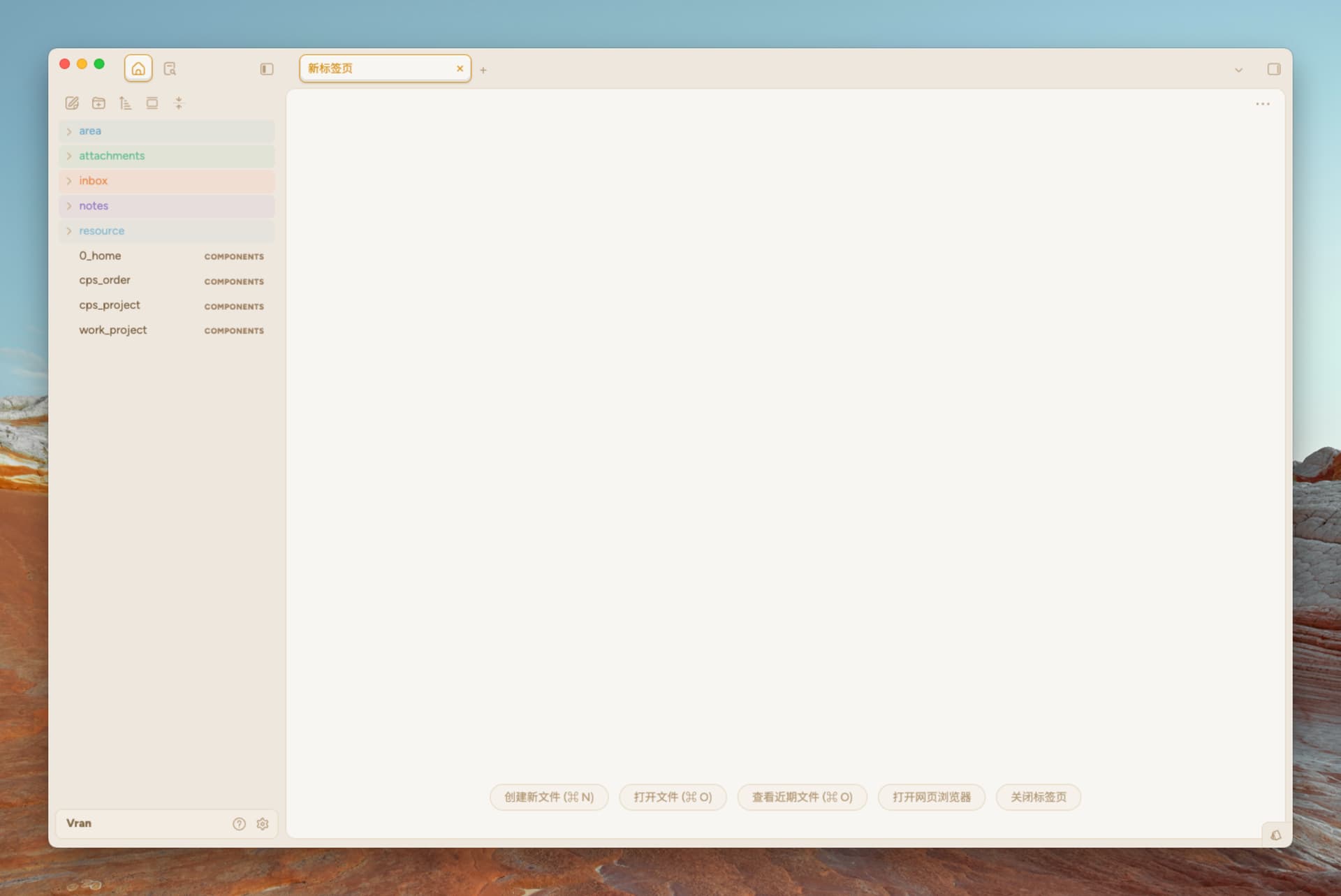Collapse all folders icon

[x=179, y=103]
